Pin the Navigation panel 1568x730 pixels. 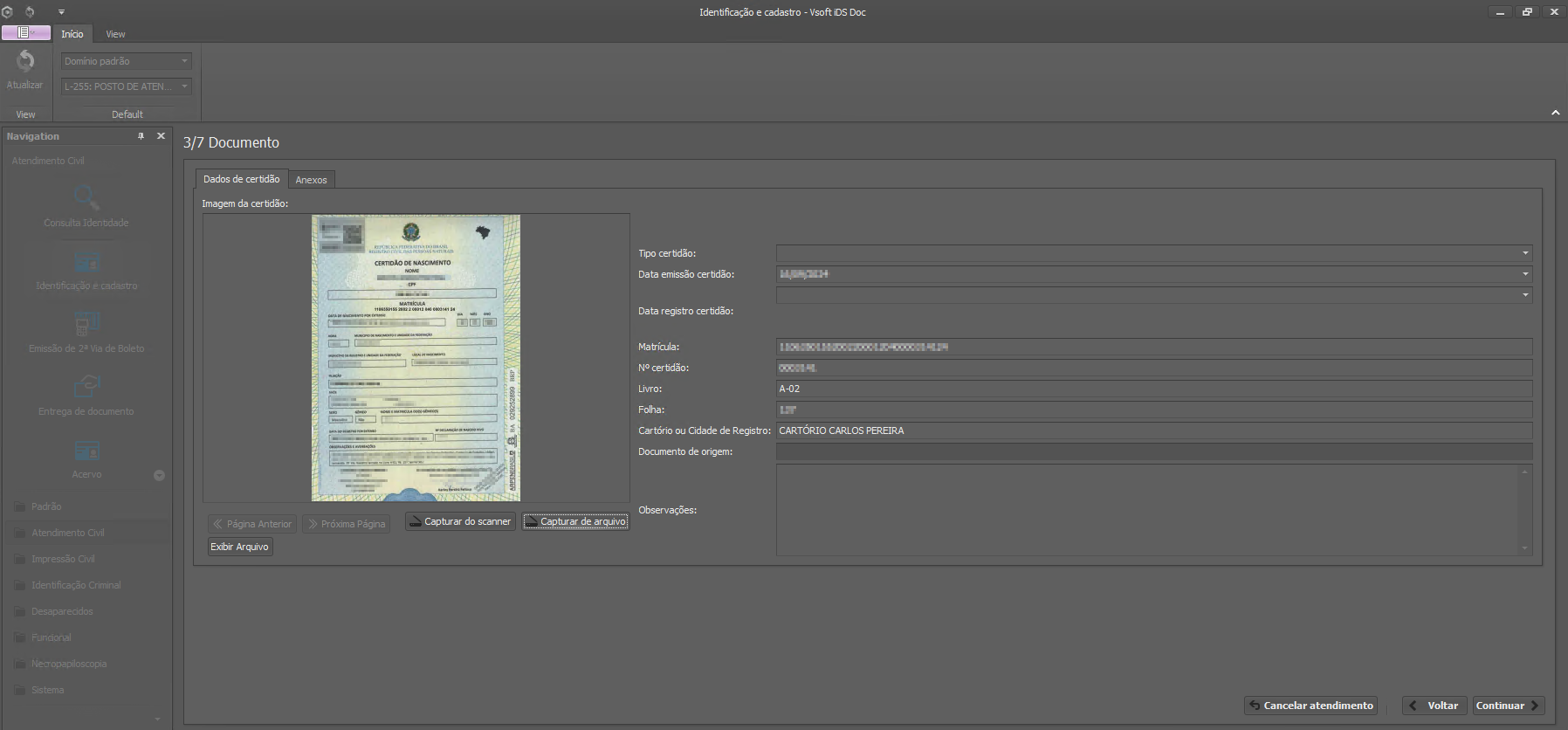point(141,136)
